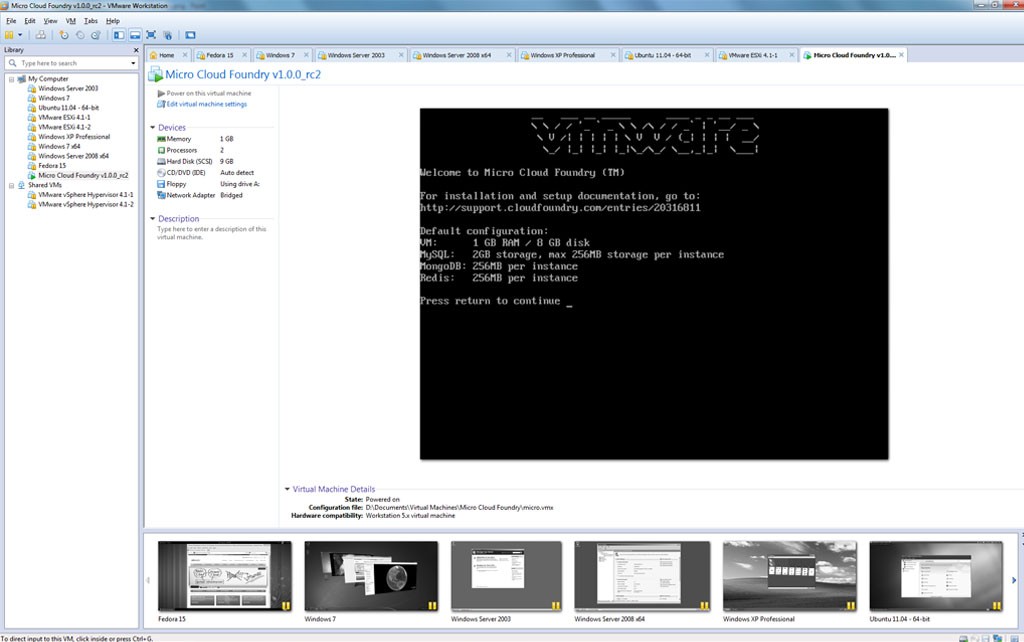Click the library search input field
Viewport: 1024px width, 642px height.
pos(72,63)
